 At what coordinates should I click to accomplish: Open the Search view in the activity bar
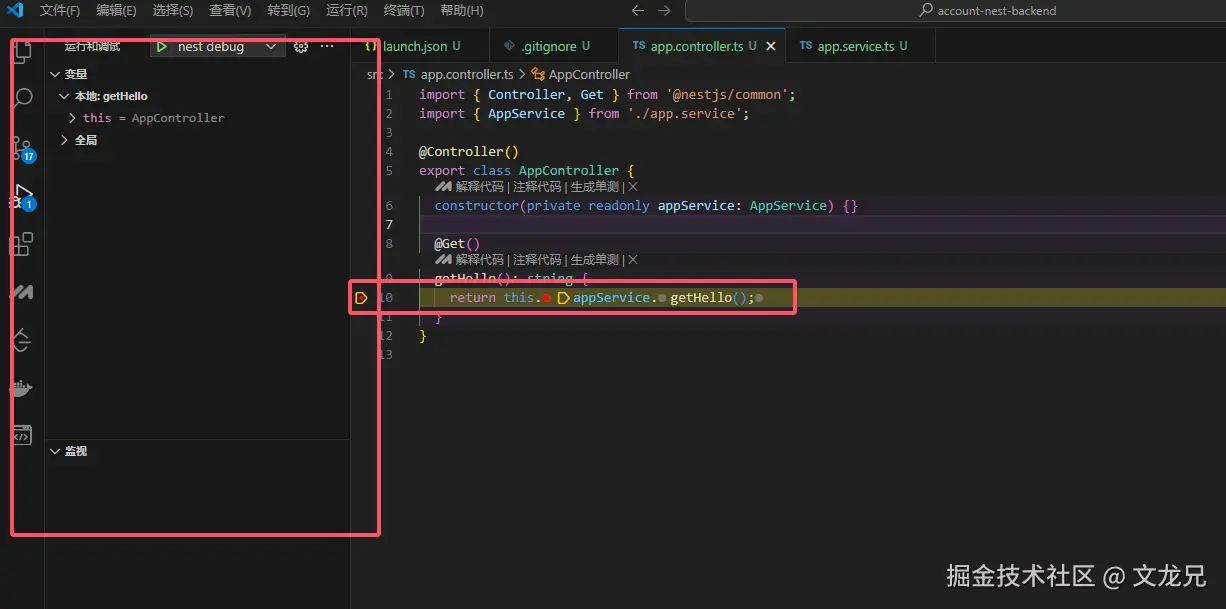tap(21, 98)
